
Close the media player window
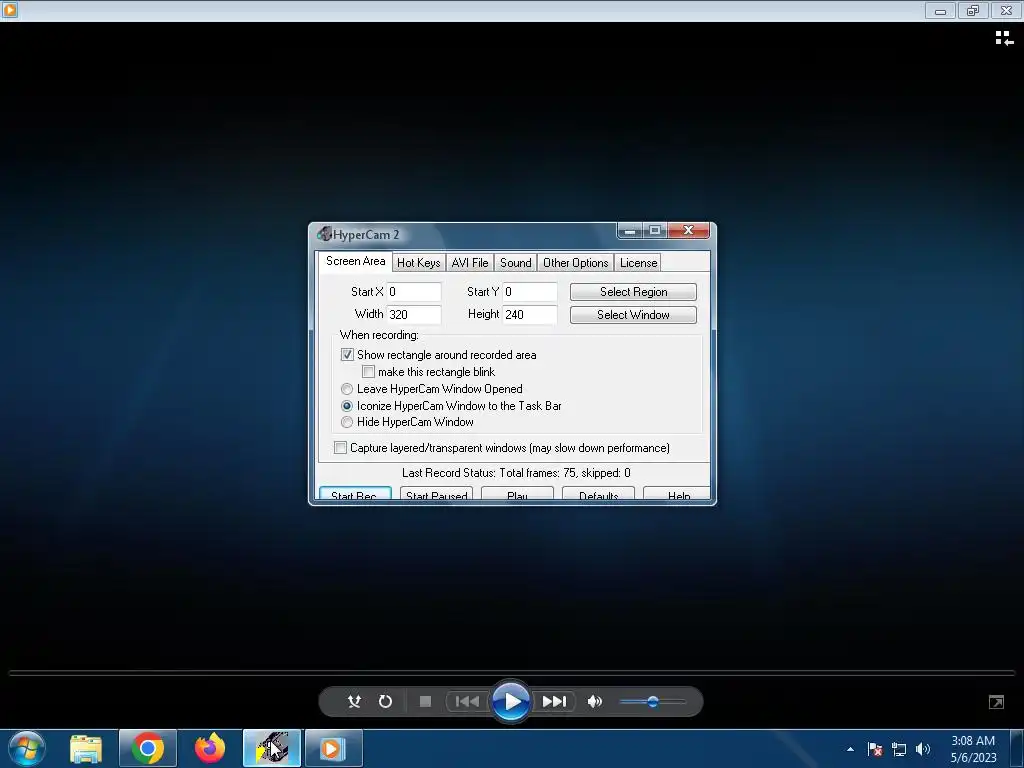pyautogui.click(x=1006, y=10)
